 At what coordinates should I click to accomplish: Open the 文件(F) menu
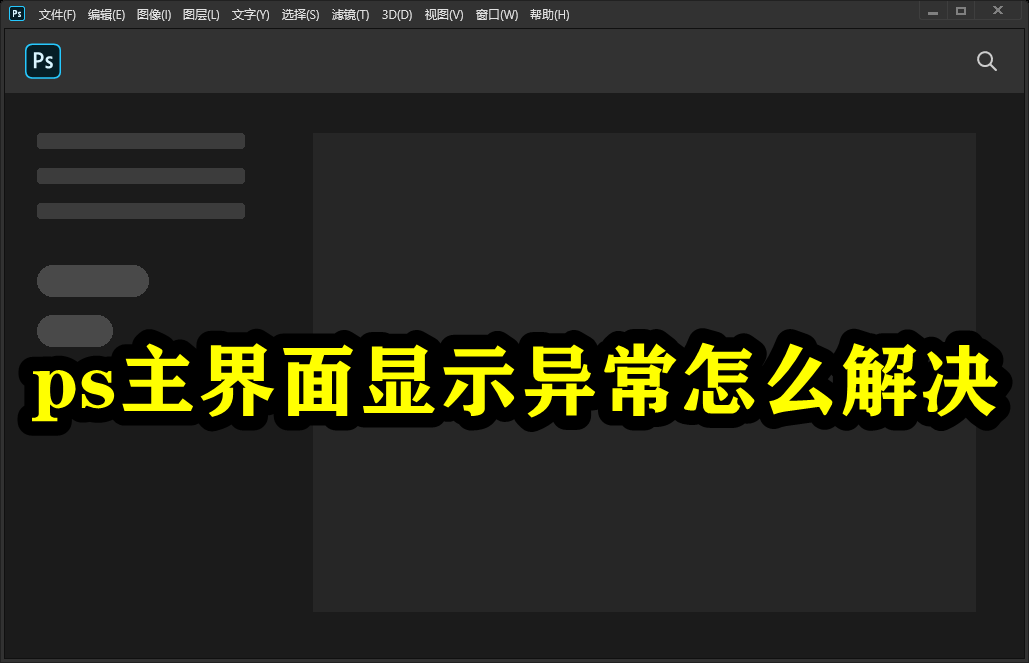pos(57,14)
